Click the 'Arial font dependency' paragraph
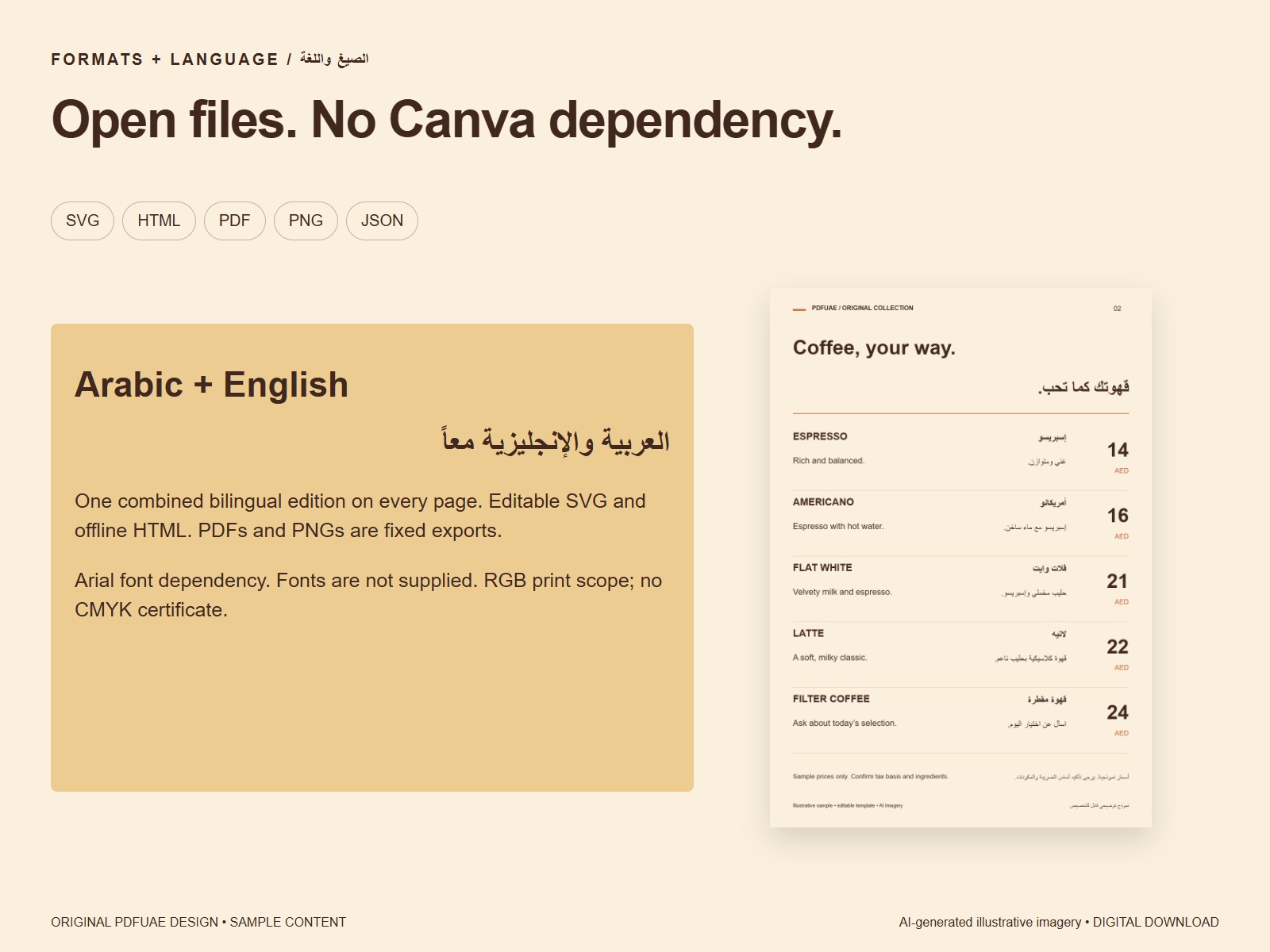This screenshot has width=1270, height=952. [x=368, y=595]
